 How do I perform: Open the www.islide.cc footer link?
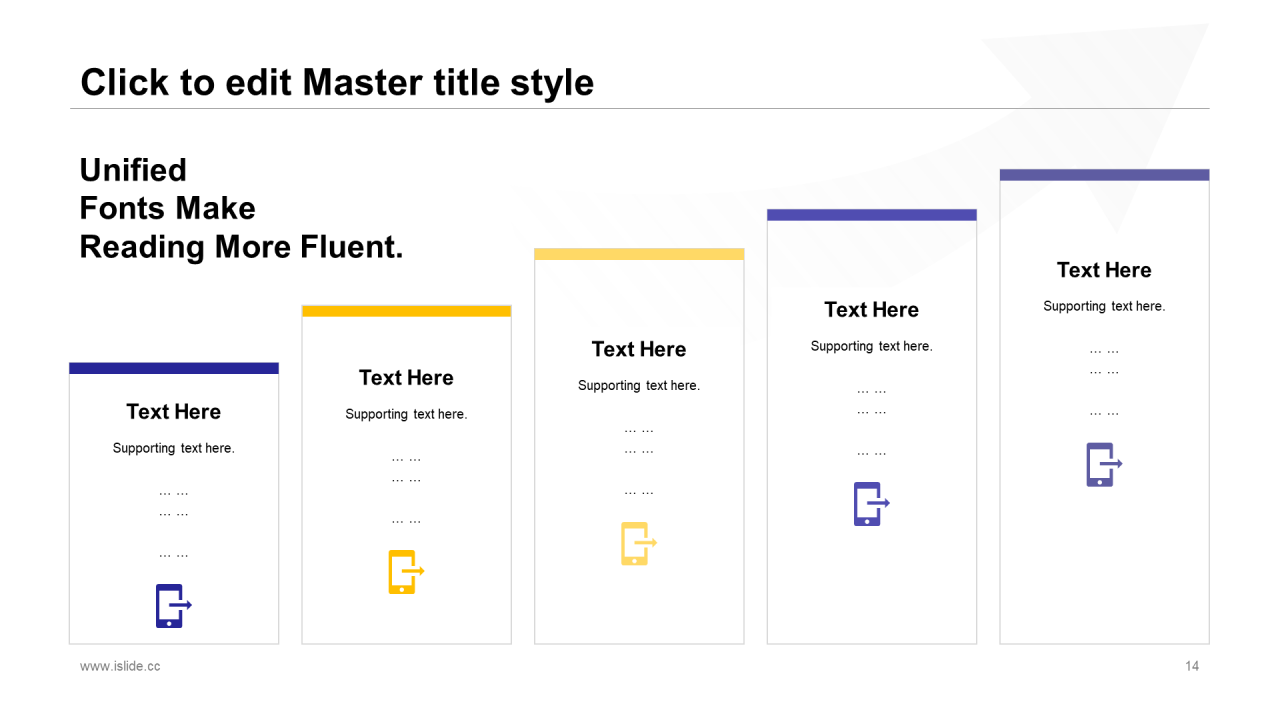pyautogui.click(x=120, y=666)
